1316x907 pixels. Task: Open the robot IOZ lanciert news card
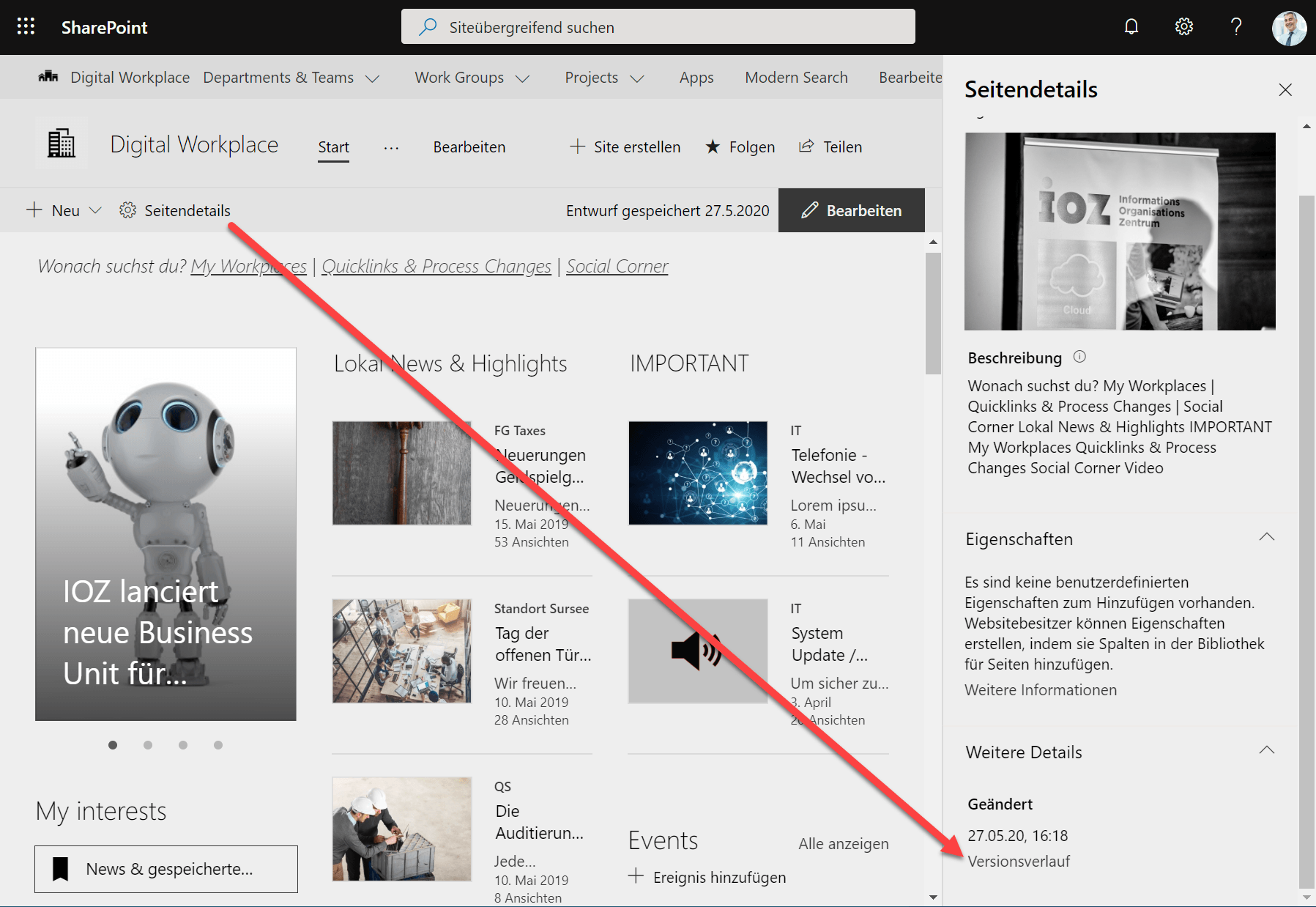coord(166,534)
